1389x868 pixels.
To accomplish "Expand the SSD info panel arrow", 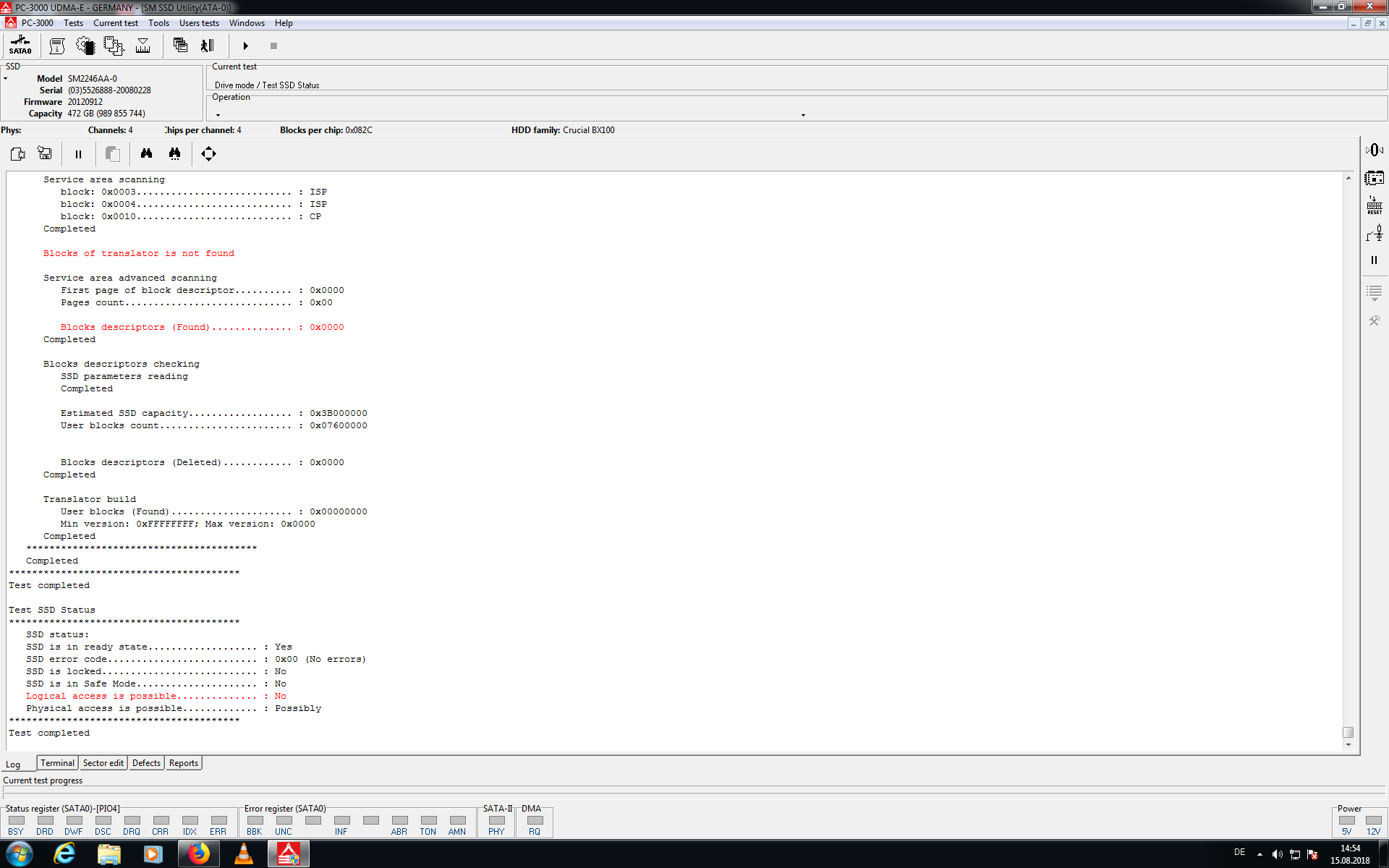I will (x=6, y=78).
